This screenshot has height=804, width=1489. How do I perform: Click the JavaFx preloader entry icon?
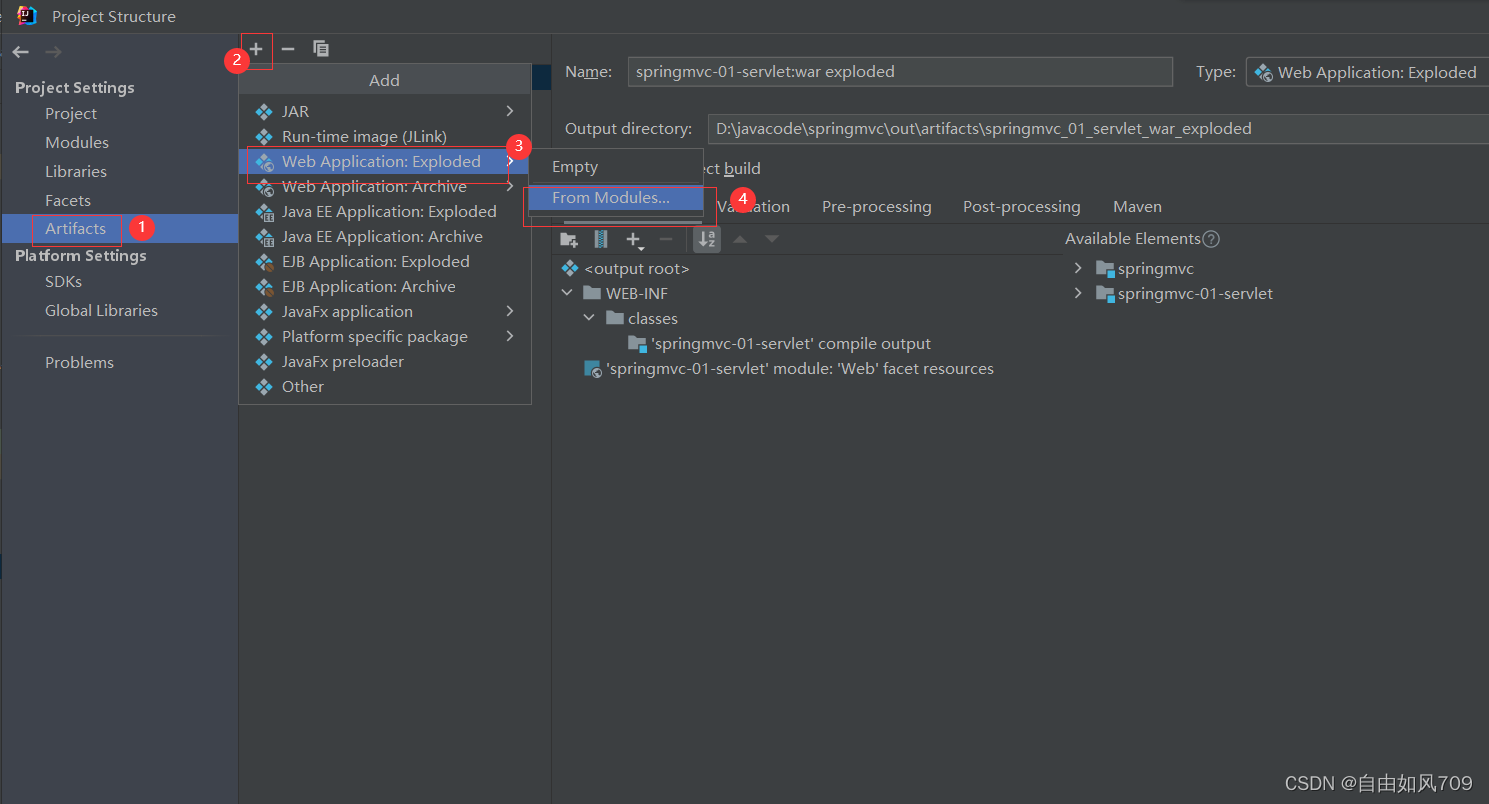[x=264, y=361]
